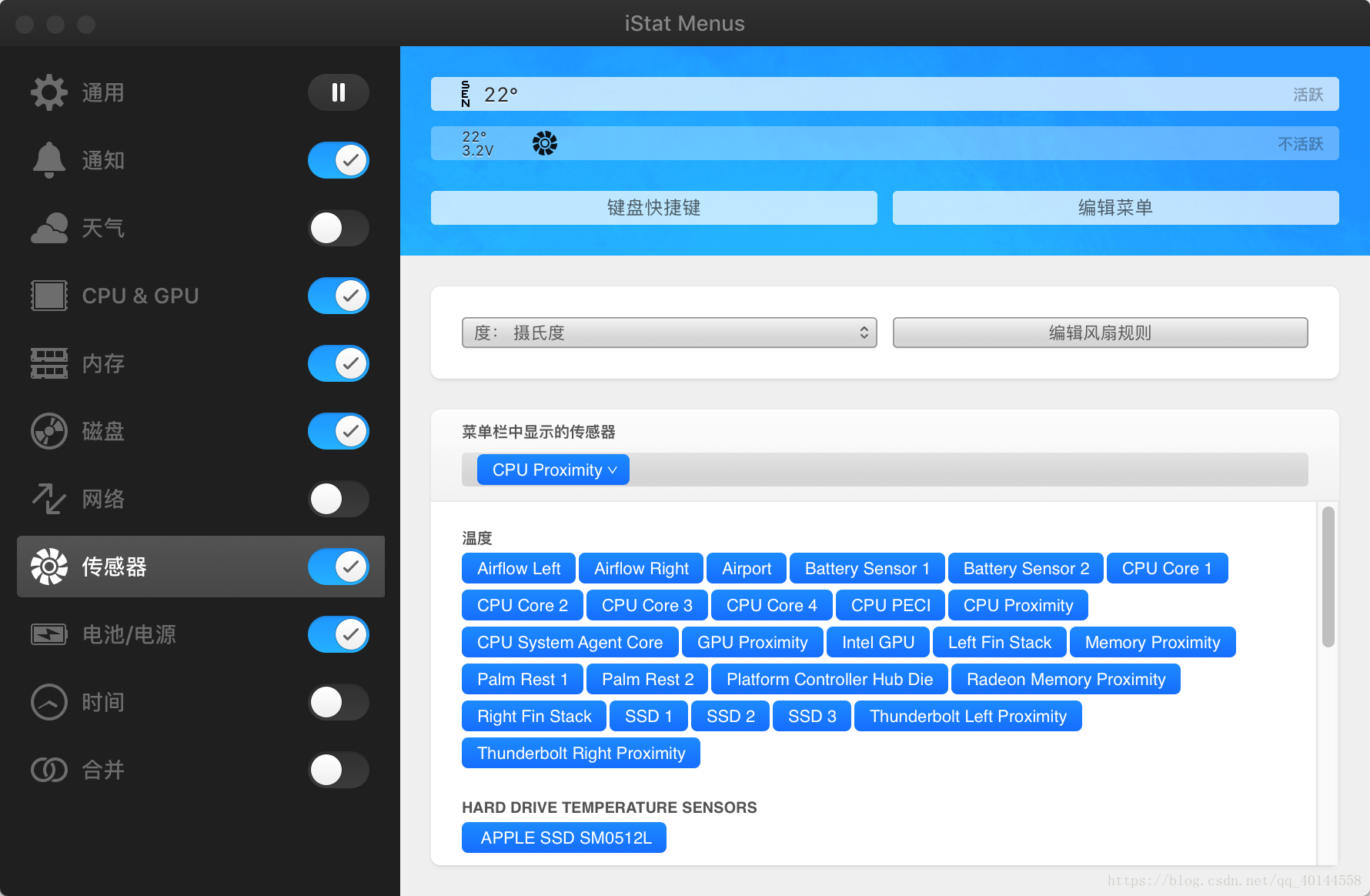Select the Radeon Memory Proximity tag
Image resolution: width=1370 pixels, height=896 pixels.
point(1066,679)
